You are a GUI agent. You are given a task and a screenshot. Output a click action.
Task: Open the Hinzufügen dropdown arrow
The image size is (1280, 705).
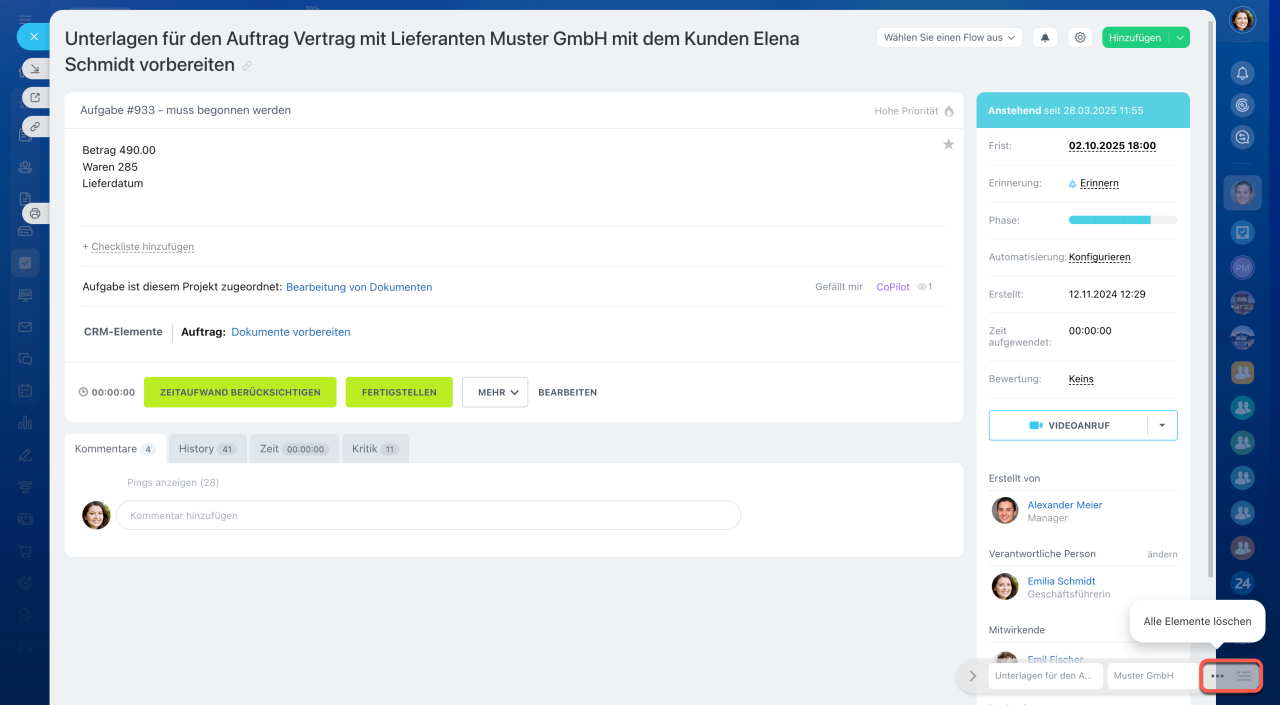tap(1180, 37)
